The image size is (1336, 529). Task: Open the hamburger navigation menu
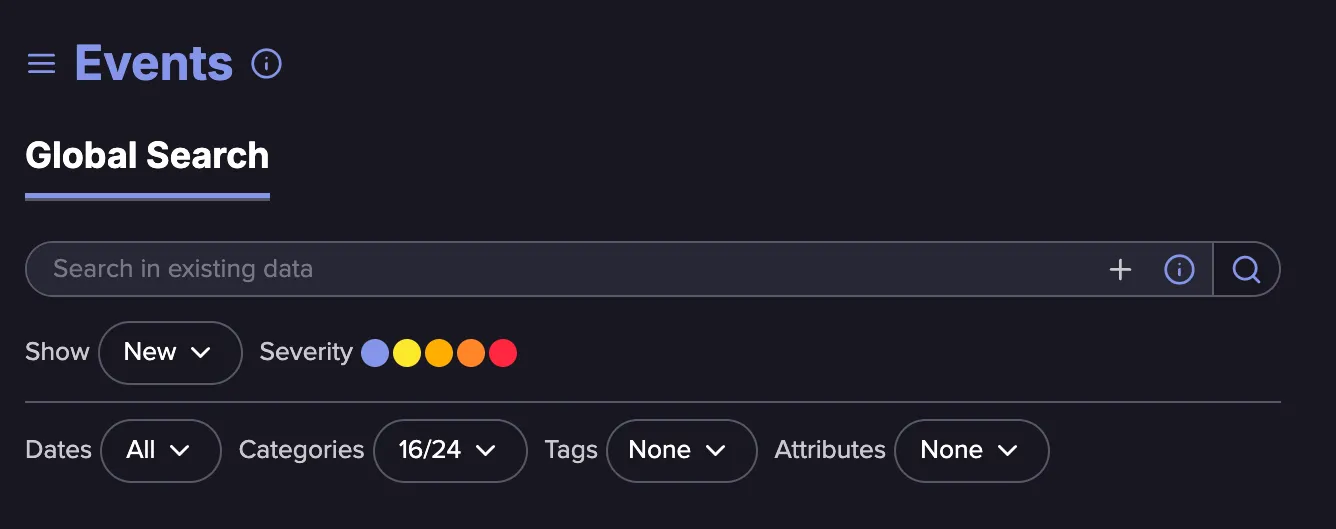pos(41,64)
